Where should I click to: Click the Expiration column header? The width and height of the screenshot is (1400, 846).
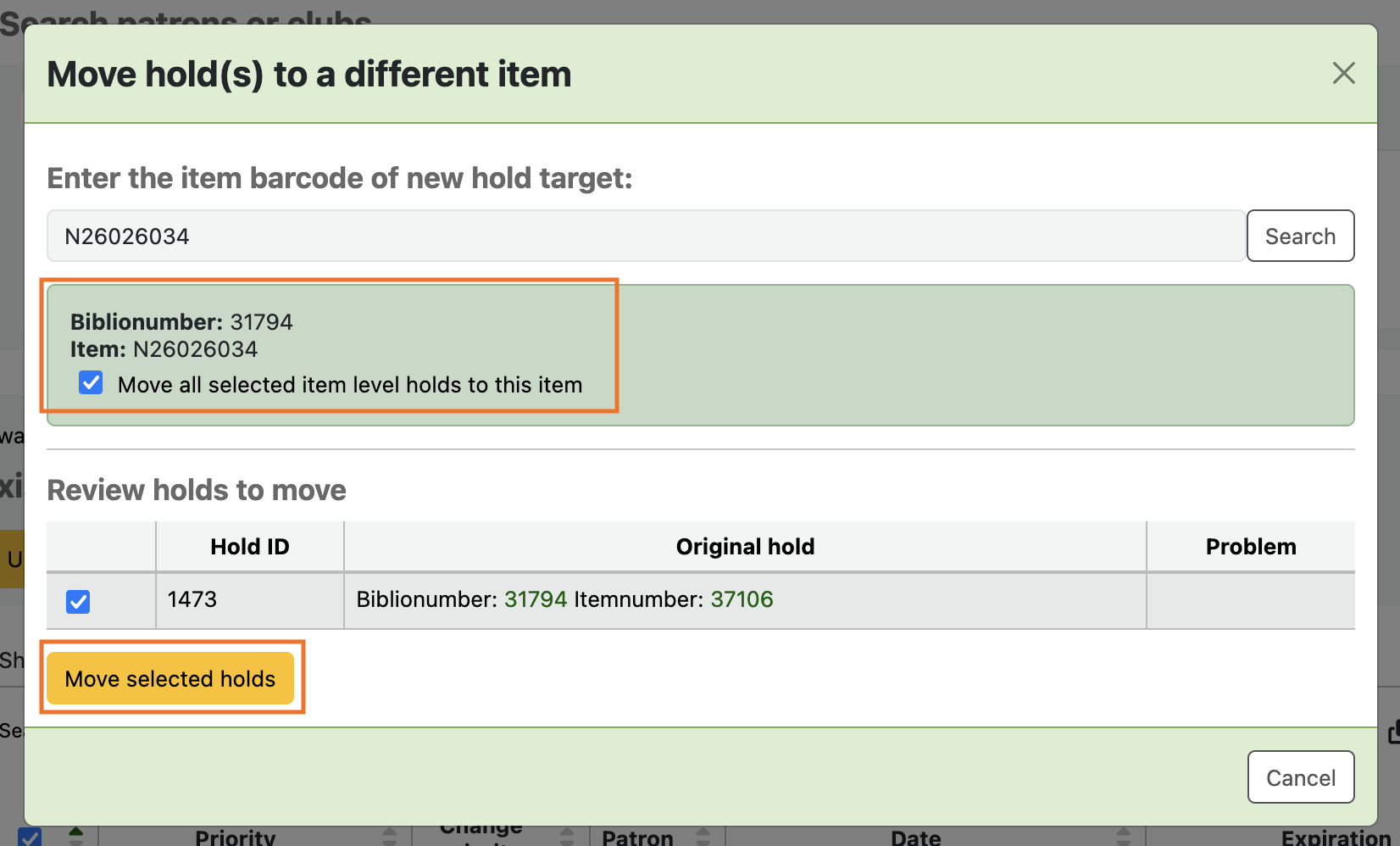pos(1335,838)
